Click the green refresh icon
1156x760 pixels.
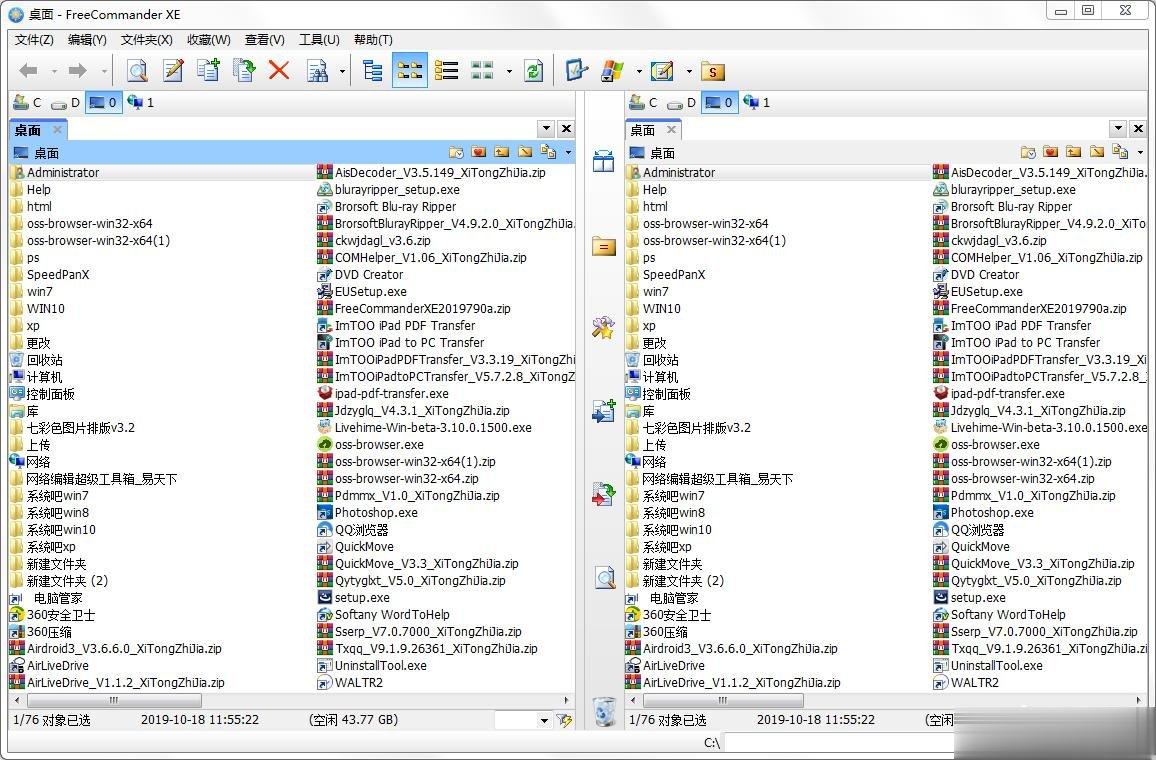click(x=534, y=71)
